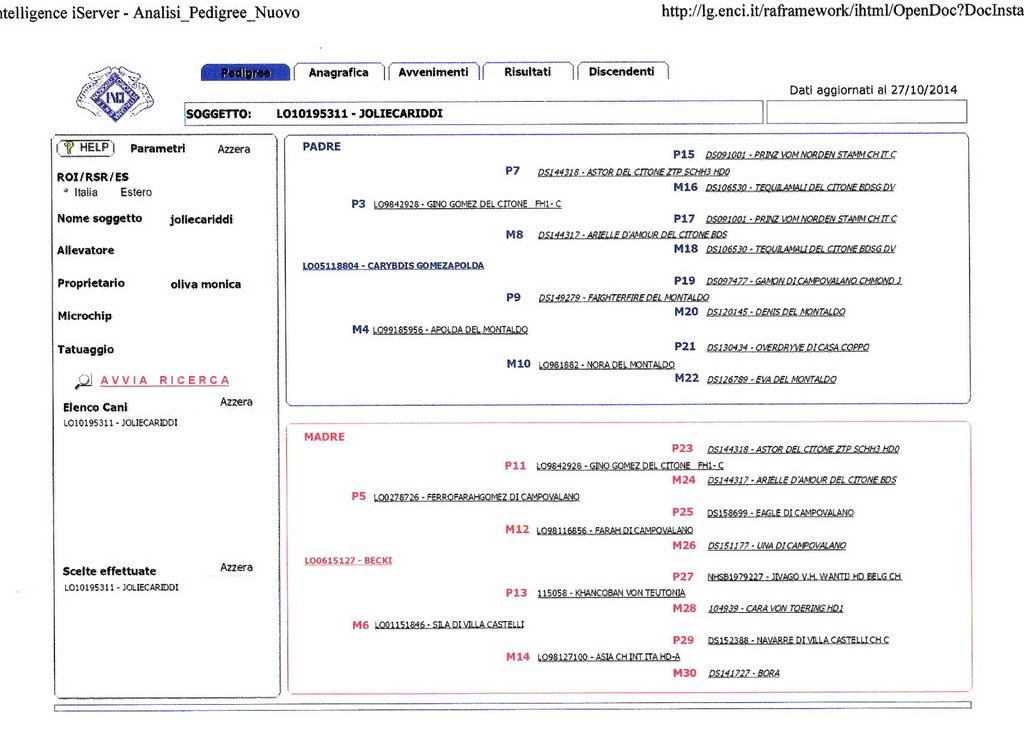The width and height of the screenshot is (1024, 740).
Task: Open M28 link CARA VON TOERING HD1
Action: (776, 609)
